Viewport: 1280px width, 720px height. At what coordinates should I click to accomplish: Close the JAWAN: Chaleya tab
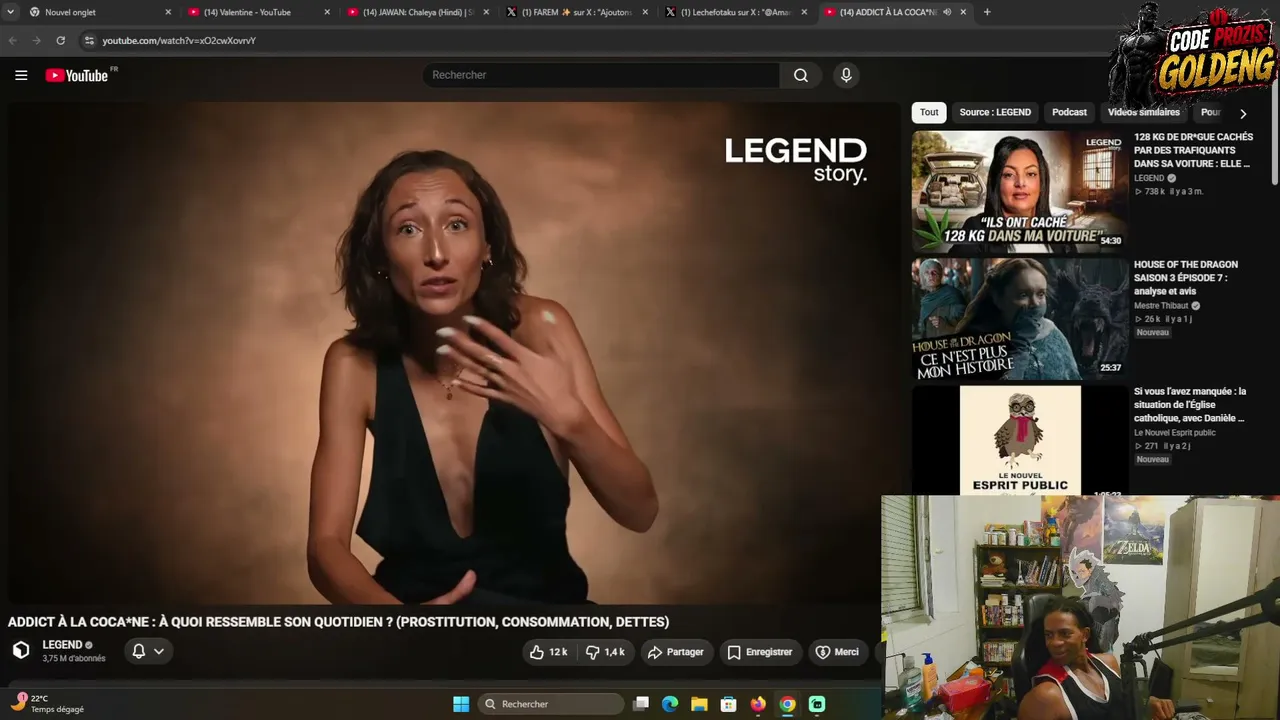click(x=486, y=12)
